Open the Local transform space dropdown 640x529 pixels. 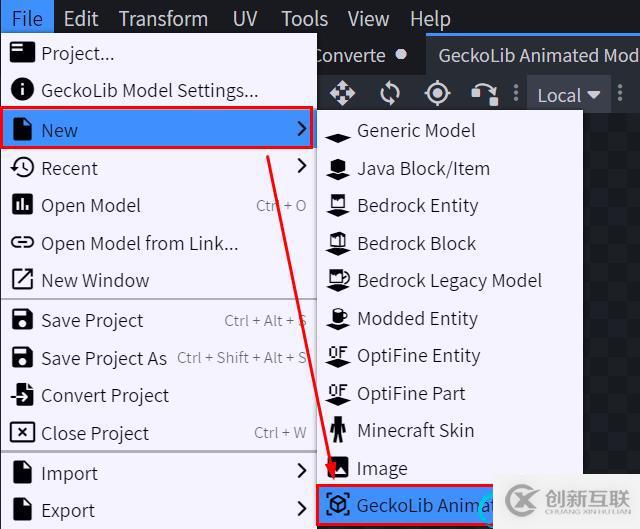(x=568, y=95)
